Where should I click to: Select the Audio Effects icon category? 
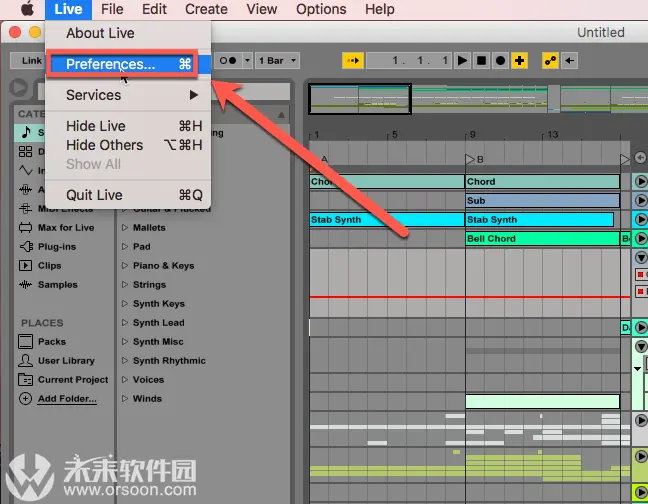tap(25, 189)
